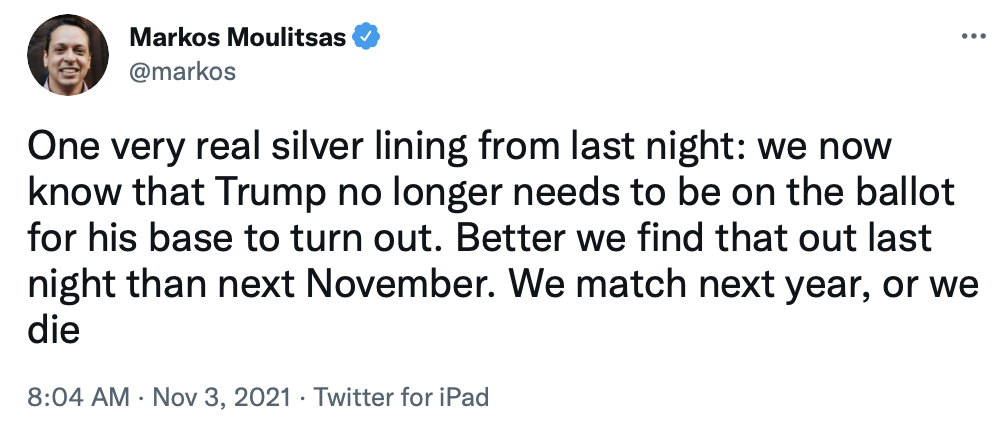Click the word "iPad" in the footer
Viewport: 1002px width, 424px height.
point(461,397)
